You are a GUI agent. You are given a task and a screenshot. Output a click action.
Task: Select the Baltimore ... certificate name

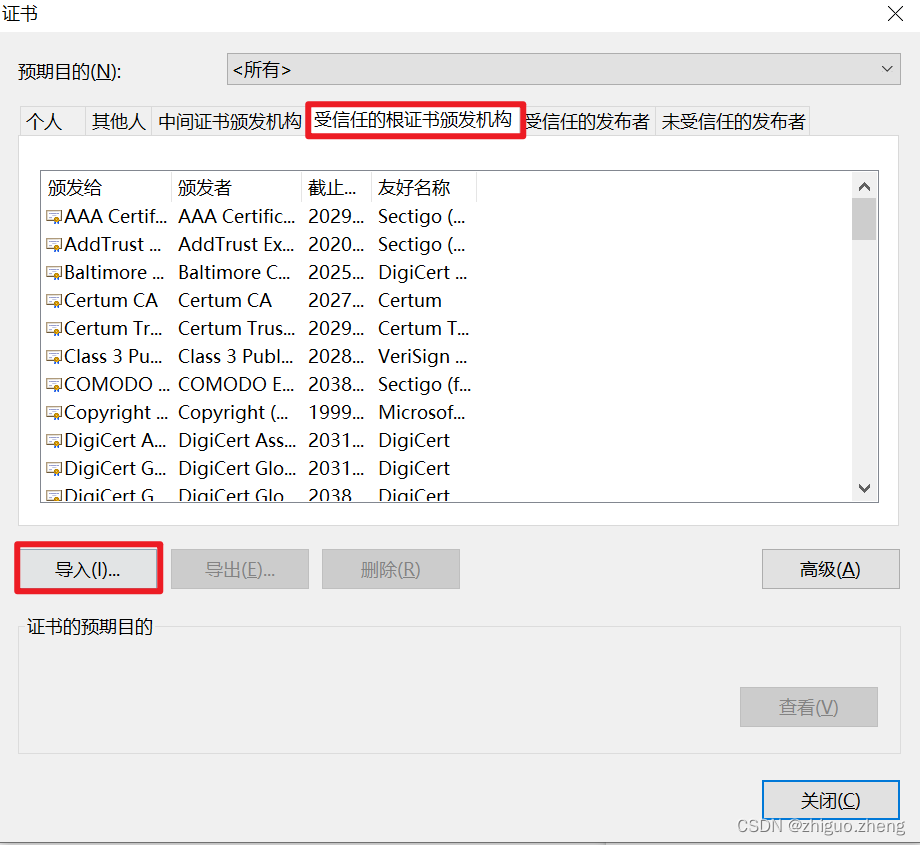[114, 272]
